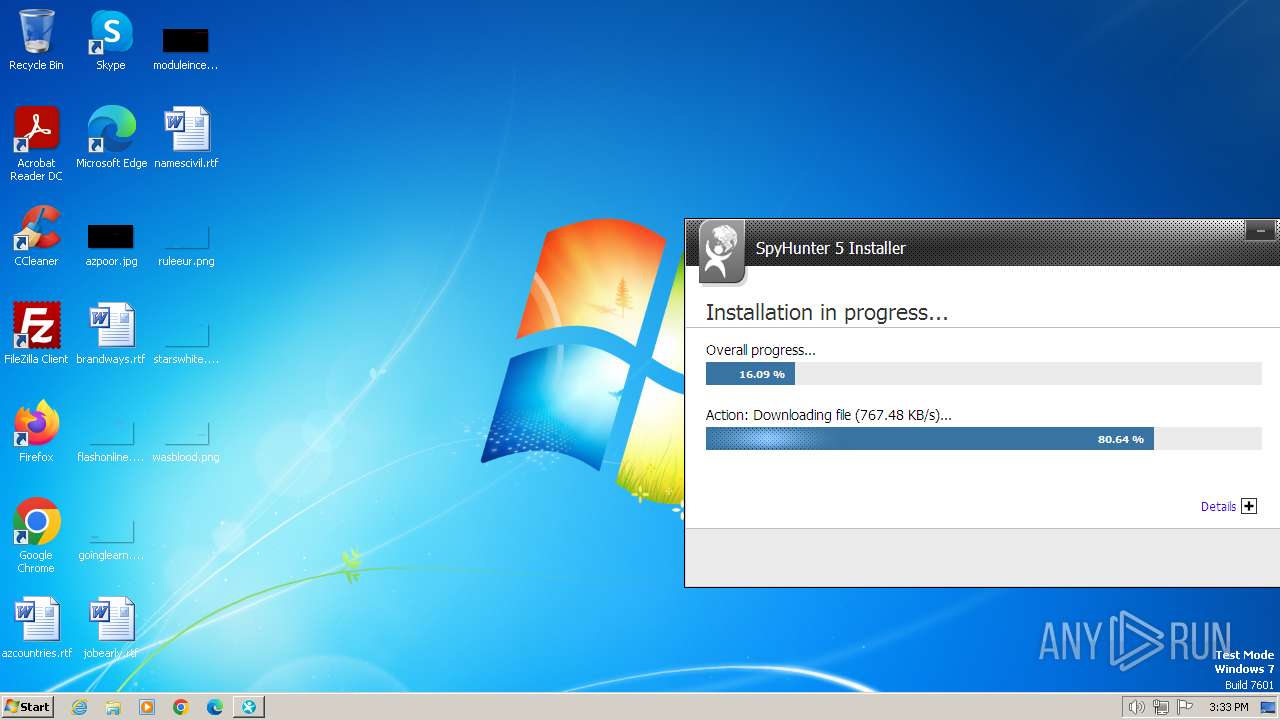Launch Microsoft Edge desktop shortcut
This screenshot has width=1280, height=720.
[x=111, y=139]
